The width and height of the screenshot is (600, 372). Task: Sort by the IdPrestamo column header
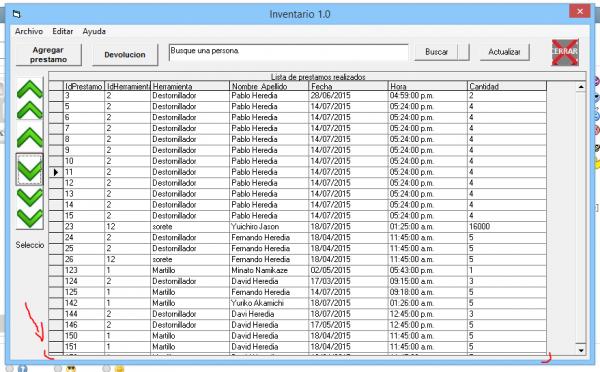pyautogui.click(x=83, y=86)
